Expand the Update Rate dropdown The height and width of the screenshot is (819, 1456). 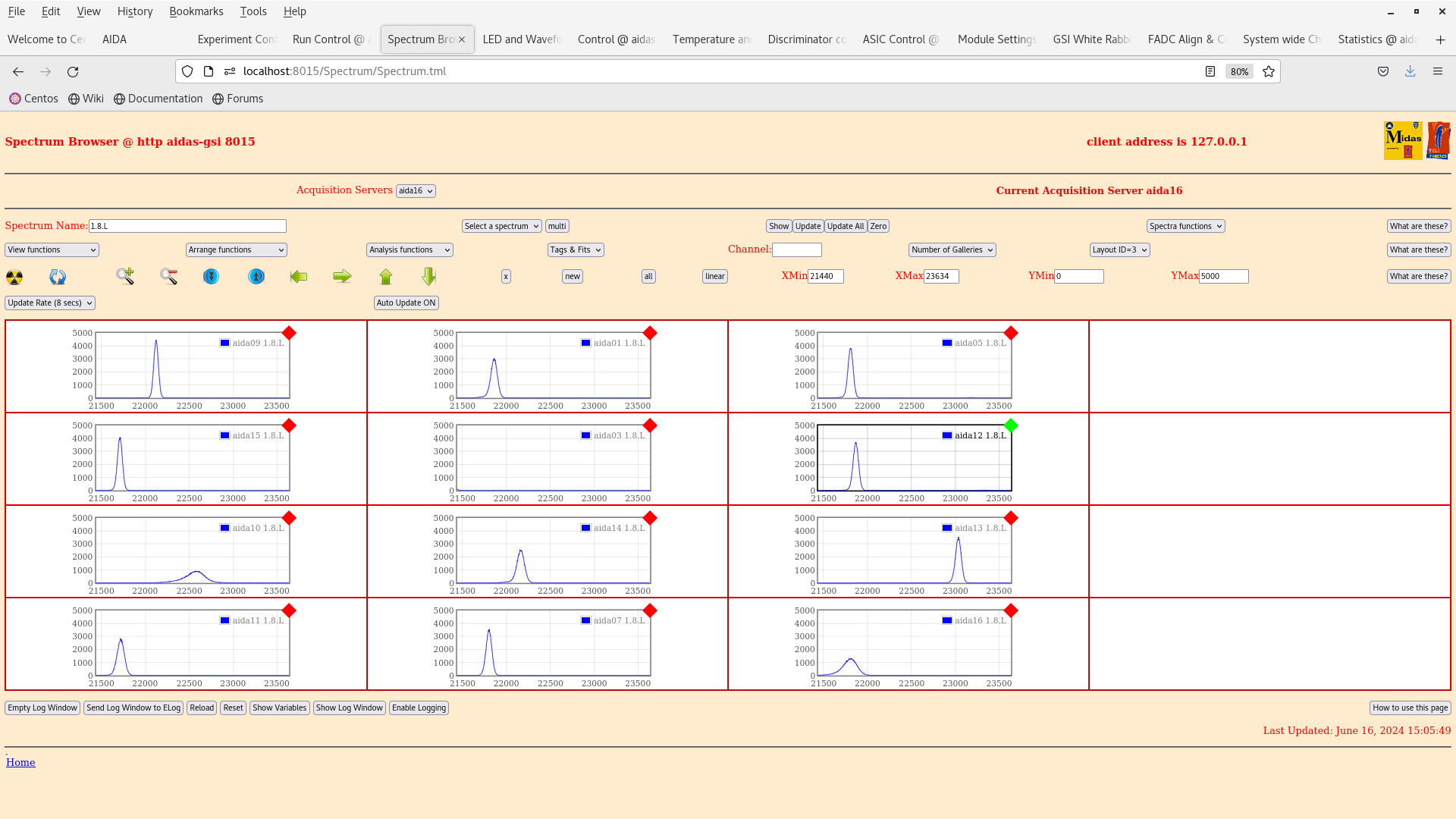pyautogui.click(x=50, y=303)
